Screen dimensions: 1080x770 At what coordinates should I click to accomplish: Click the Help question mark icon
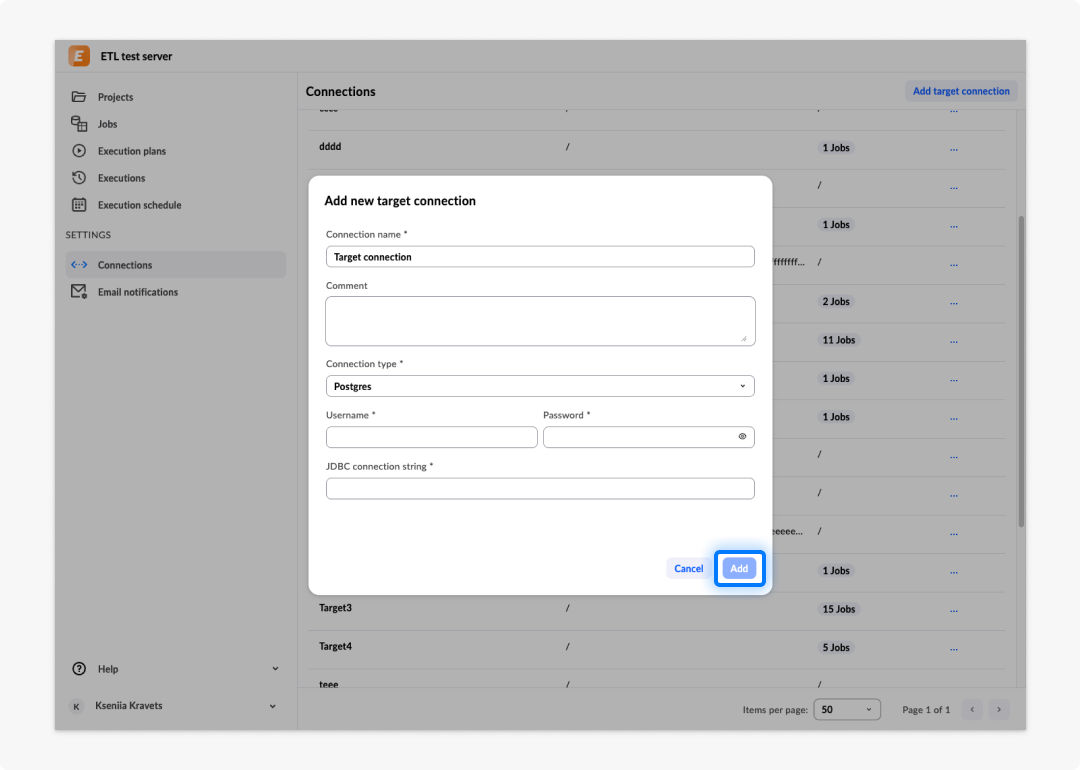(79, 669)
